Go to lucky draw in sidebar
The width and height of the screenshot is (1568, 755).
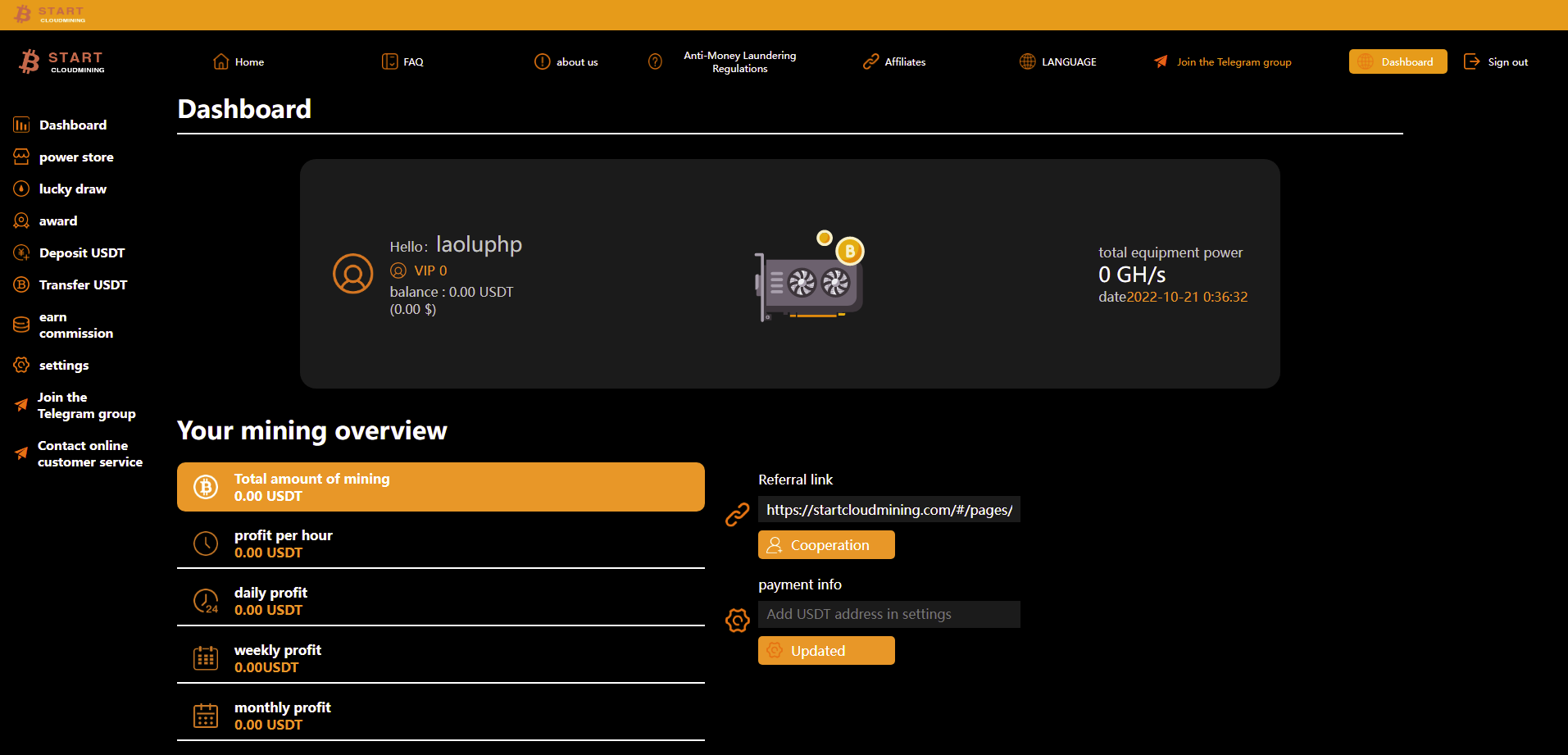pos(72,189)
